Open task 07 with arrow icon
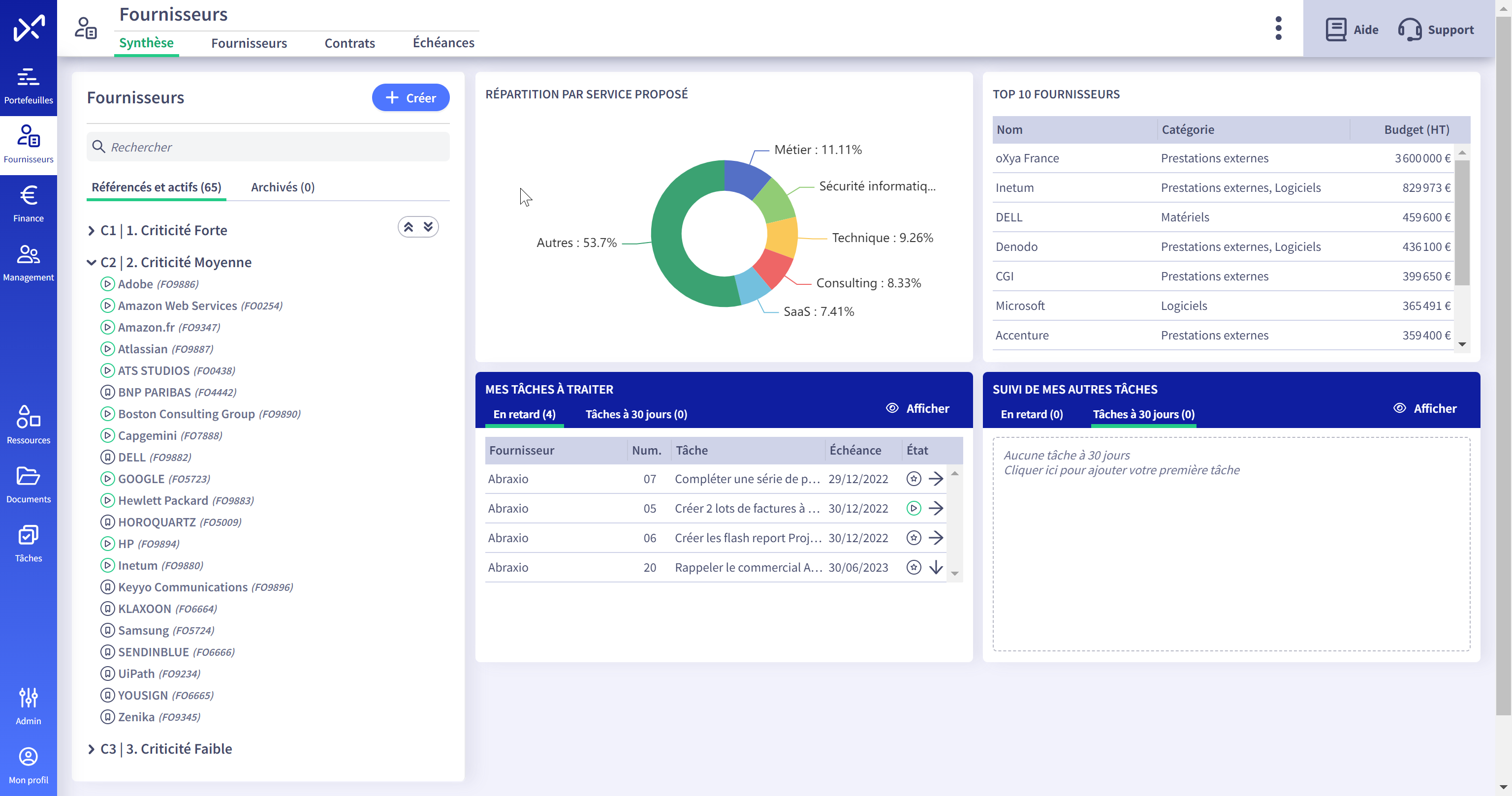Image resolution: width=1512 pixels, height=796 pixels. [936, 479]
